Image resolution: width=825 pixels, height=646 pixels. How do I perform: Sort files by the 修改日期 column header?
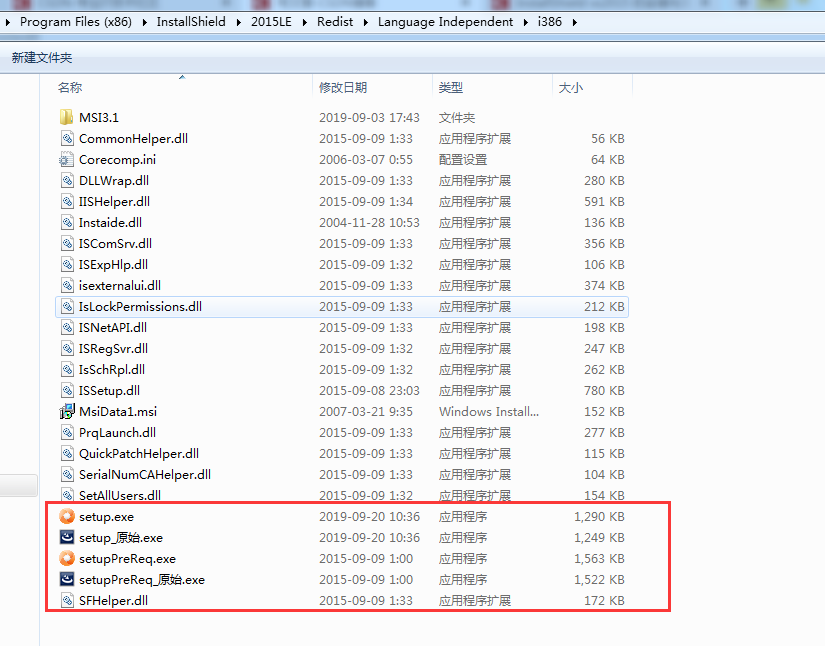(345, 87)
